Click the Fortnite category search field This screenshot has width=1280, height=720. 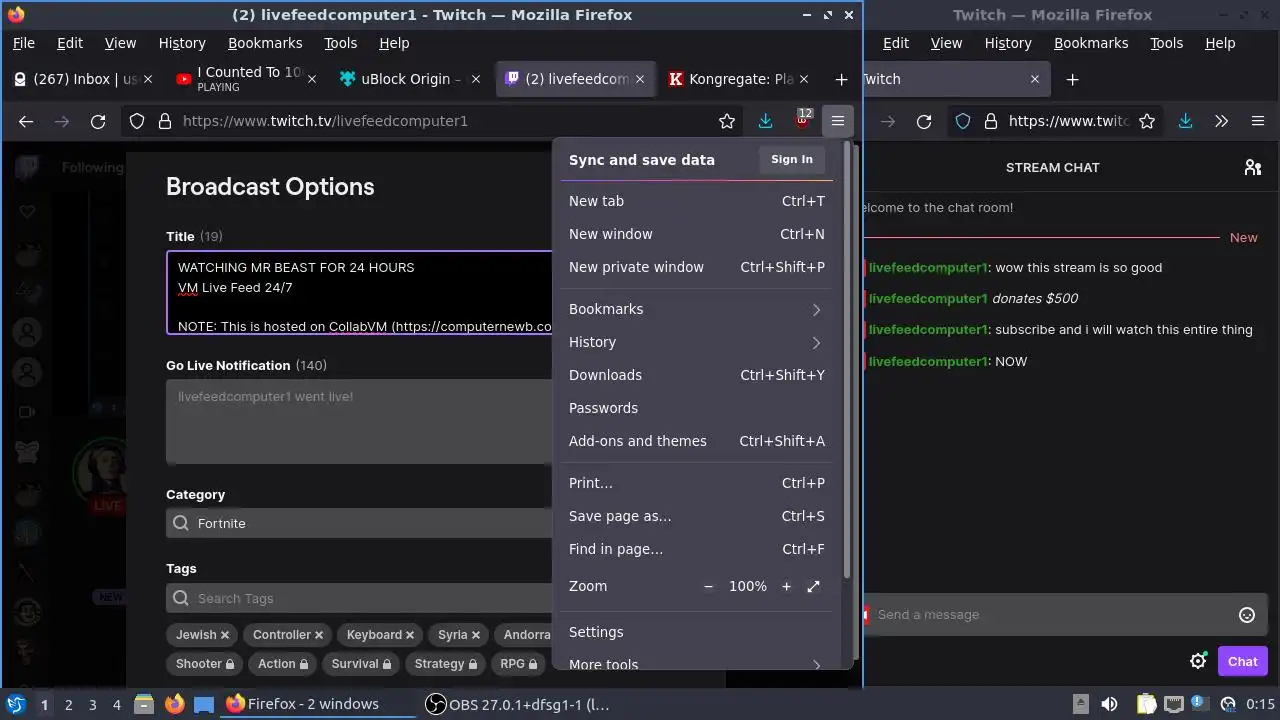(360, 523)
